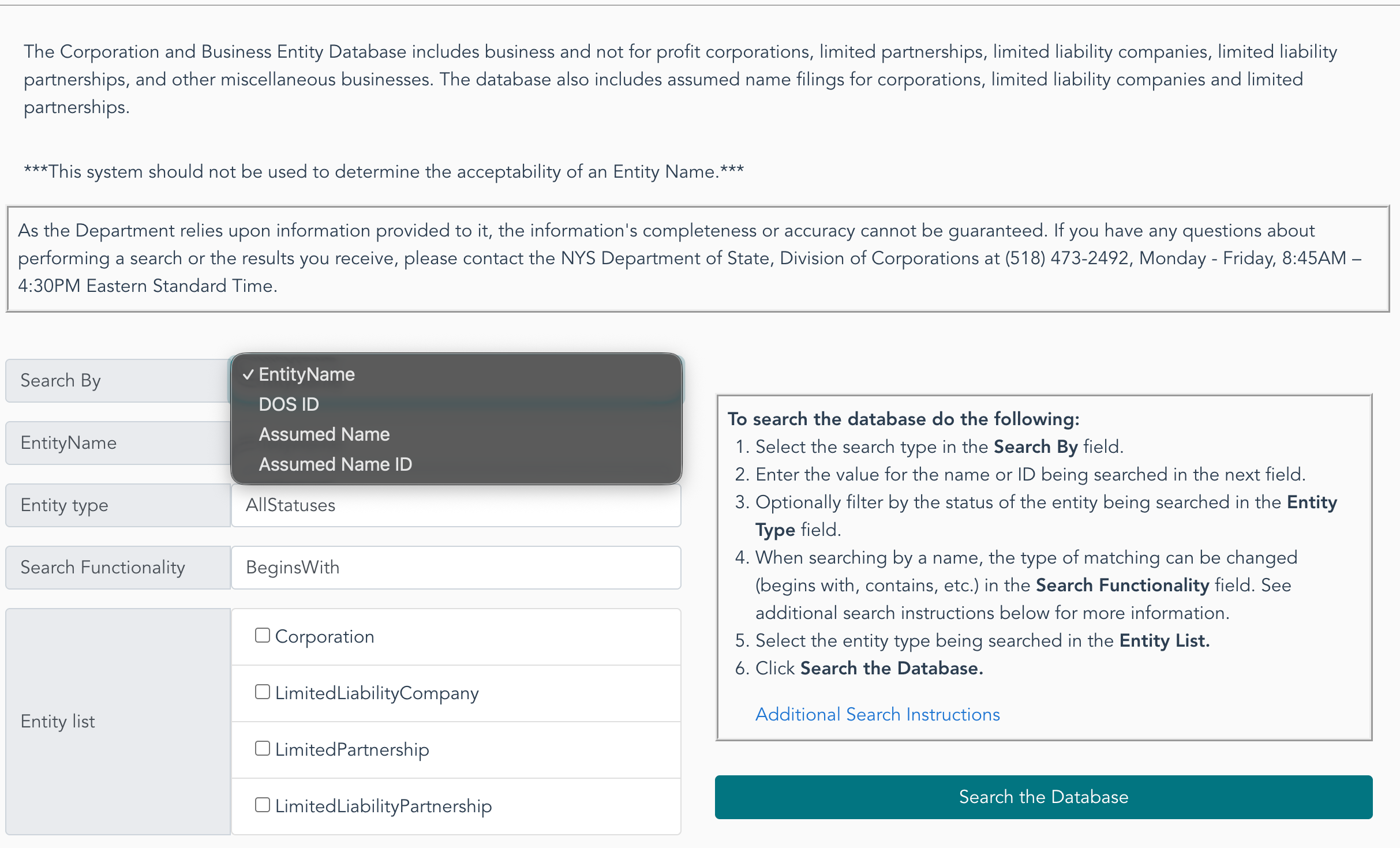Screen dimensions: 1400x848
Task: Enable the LimitedLiabilityCompany checkbox
Action: tap(263, 692)
